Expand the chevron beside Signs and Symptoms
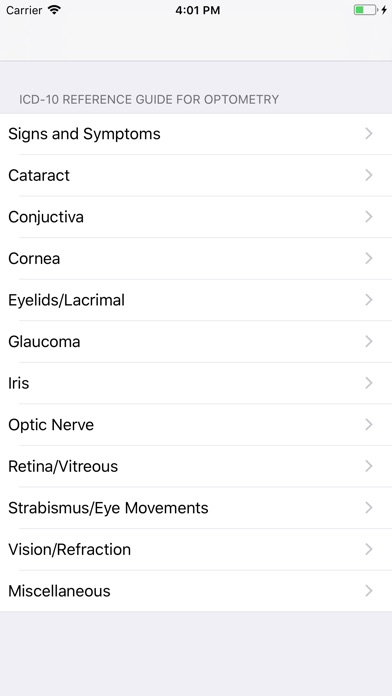Screen dimensions: 392x696 pos(368,134)
